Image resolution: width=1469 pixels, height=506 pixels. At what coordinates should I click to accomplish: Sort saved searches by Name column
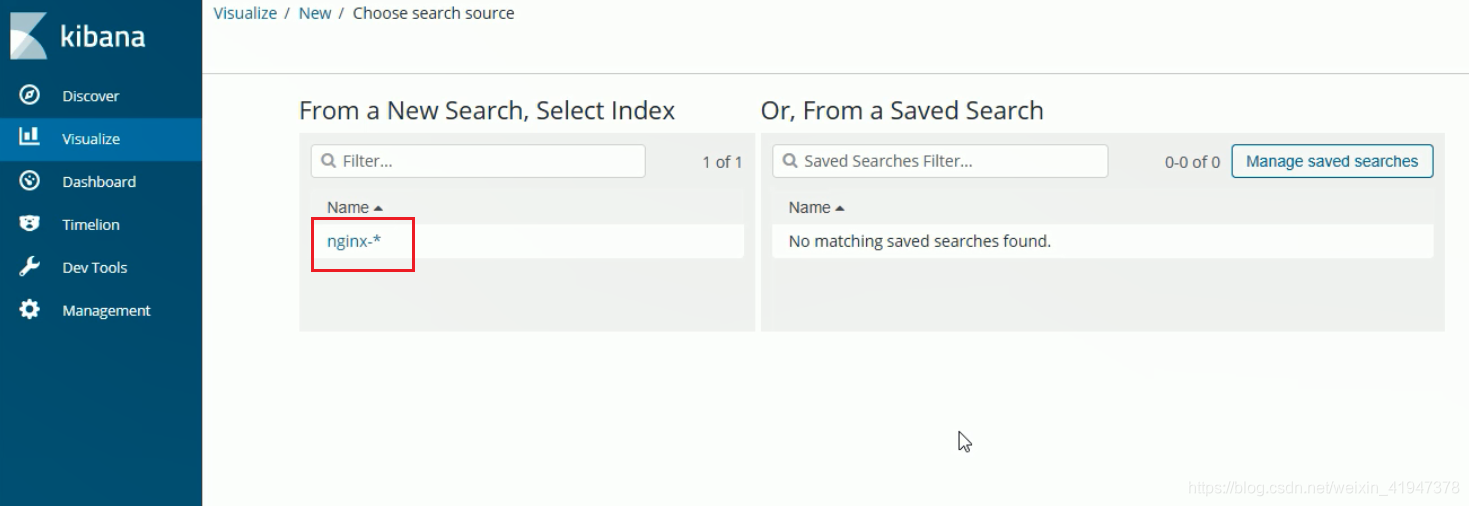tap(816, 207)
